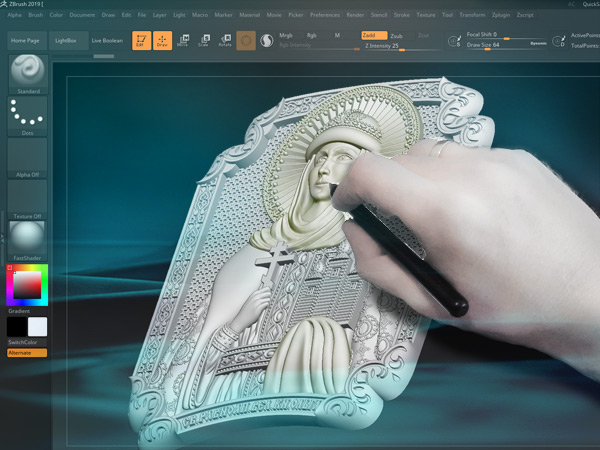The width and height of the screenshot is (600, 450).
Task: Open the Texture Off selector
Action: coord(28,199)
